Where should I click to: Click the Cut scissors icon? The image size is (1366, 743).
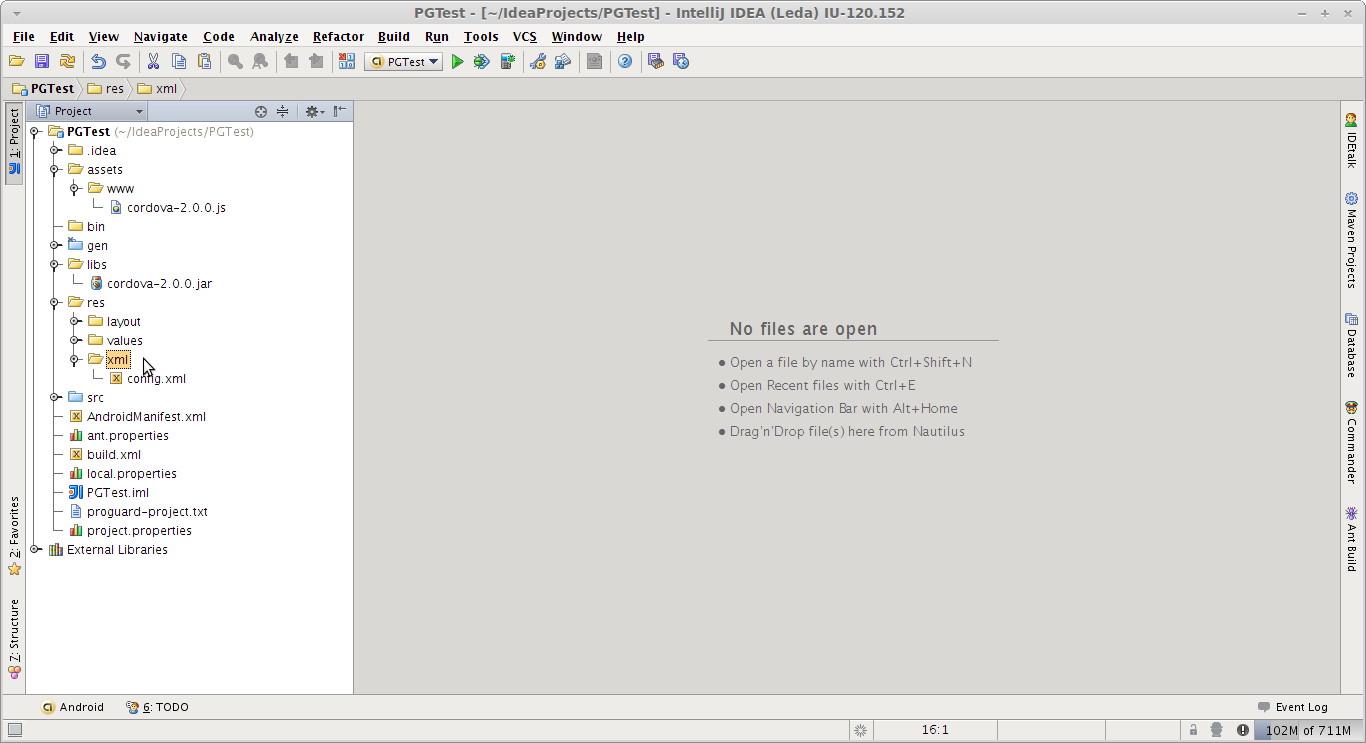point(153,61)
